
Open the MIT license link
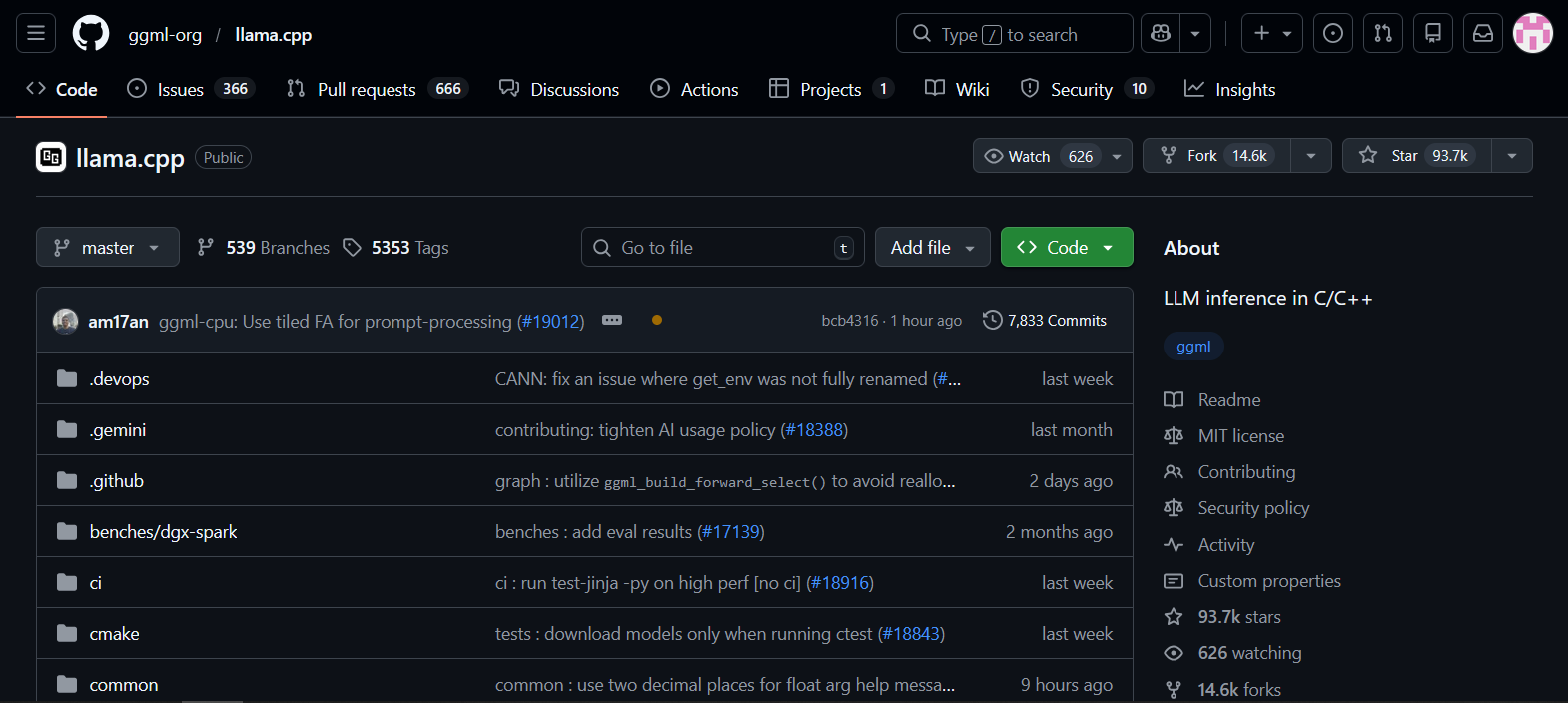point(1240,436)
